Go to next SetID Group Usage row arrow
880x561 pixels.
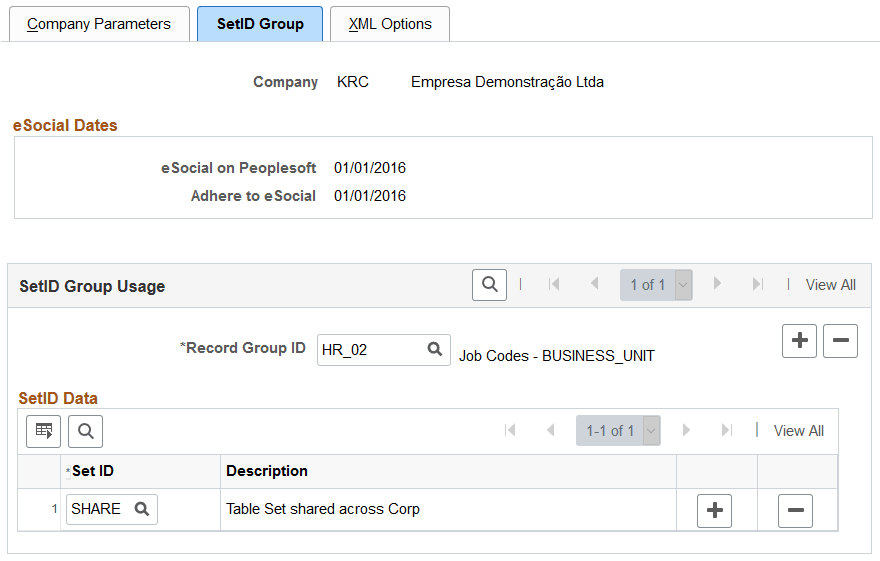click(x=717, y=285)
